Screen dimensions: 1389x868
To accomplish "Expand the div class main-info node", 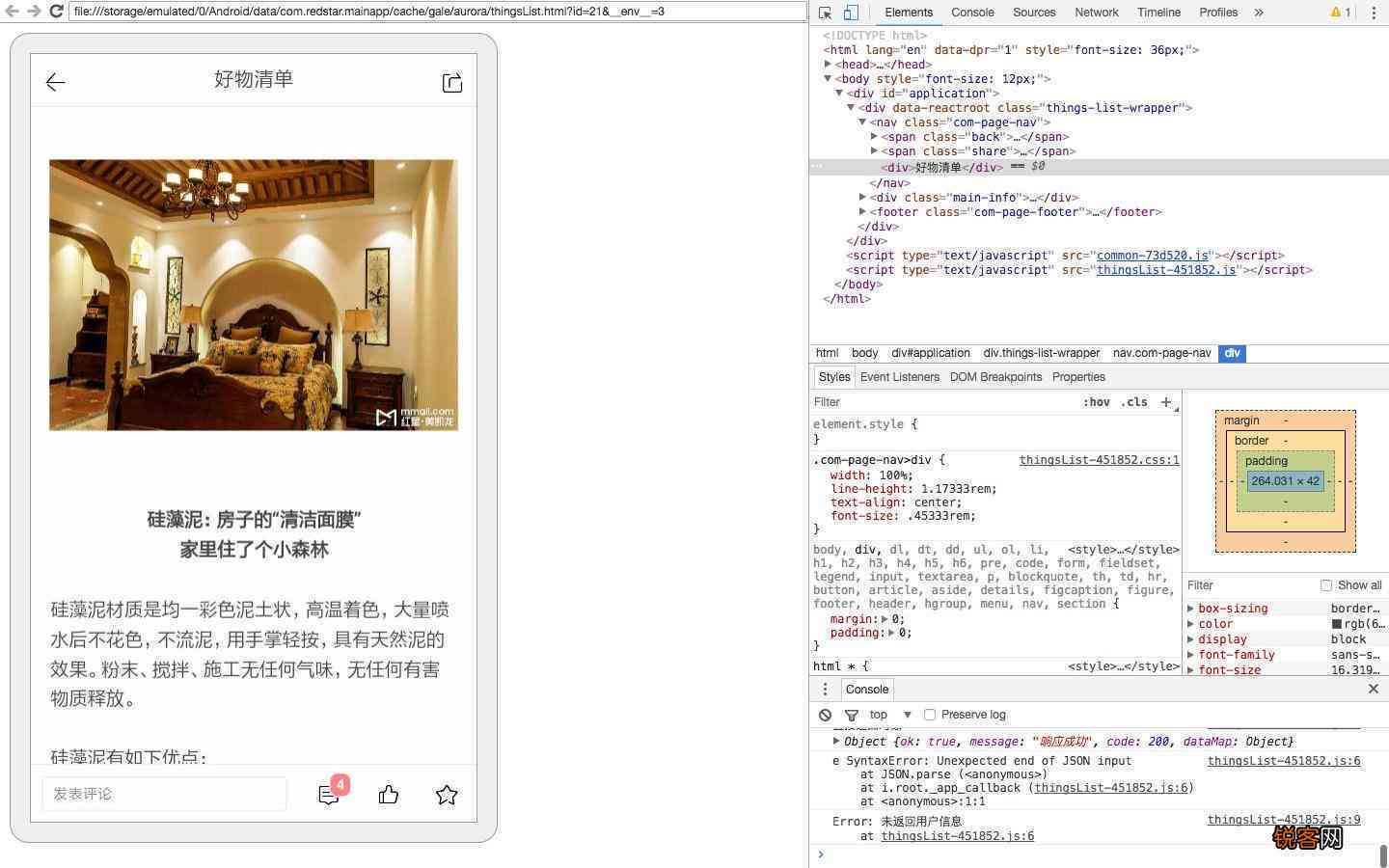I will (x=862, y=198).
